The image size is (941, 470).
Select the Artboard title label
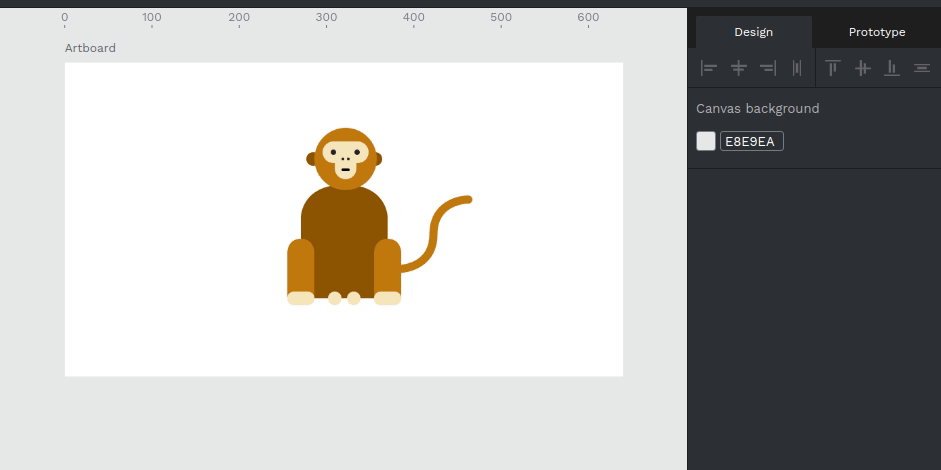coord(90,48)
